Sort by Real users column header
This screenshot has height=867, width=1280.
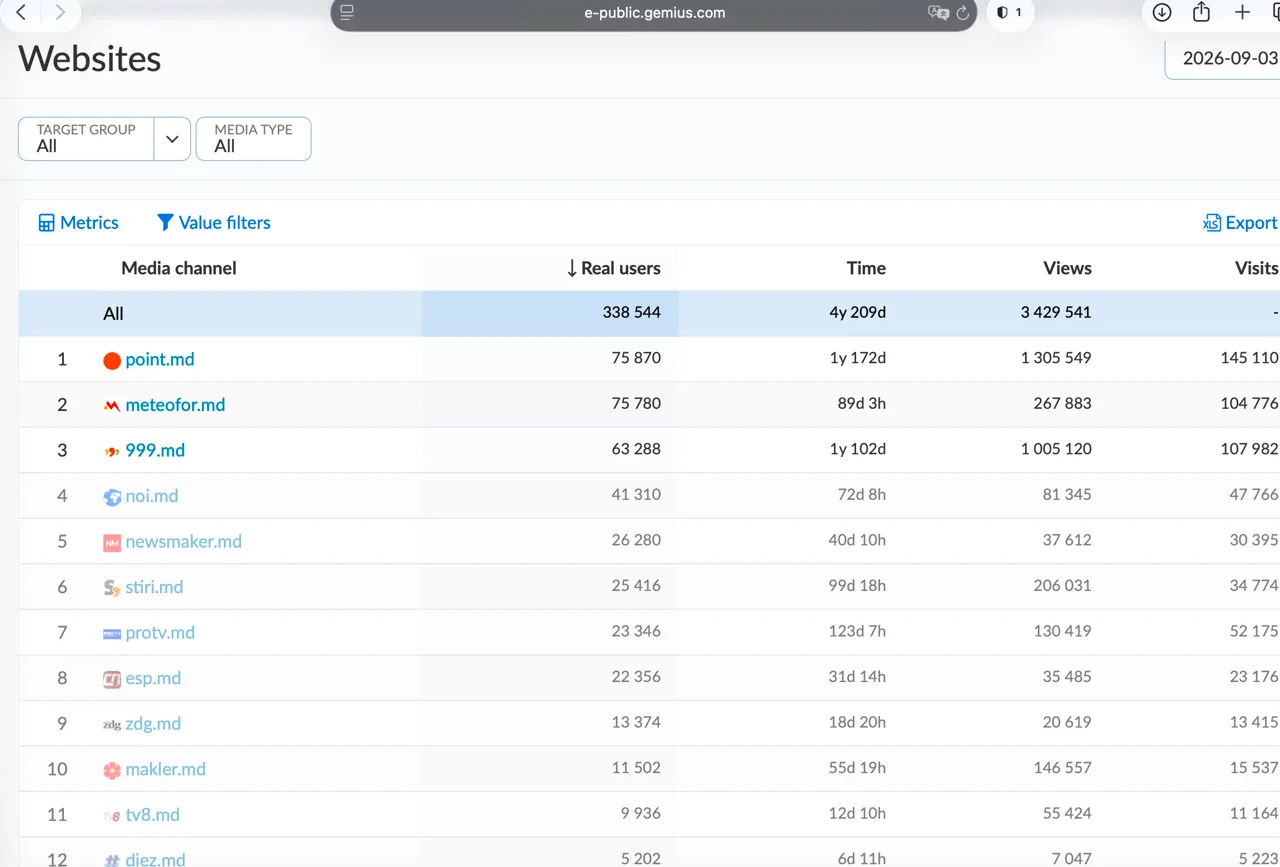pos(613,268)
